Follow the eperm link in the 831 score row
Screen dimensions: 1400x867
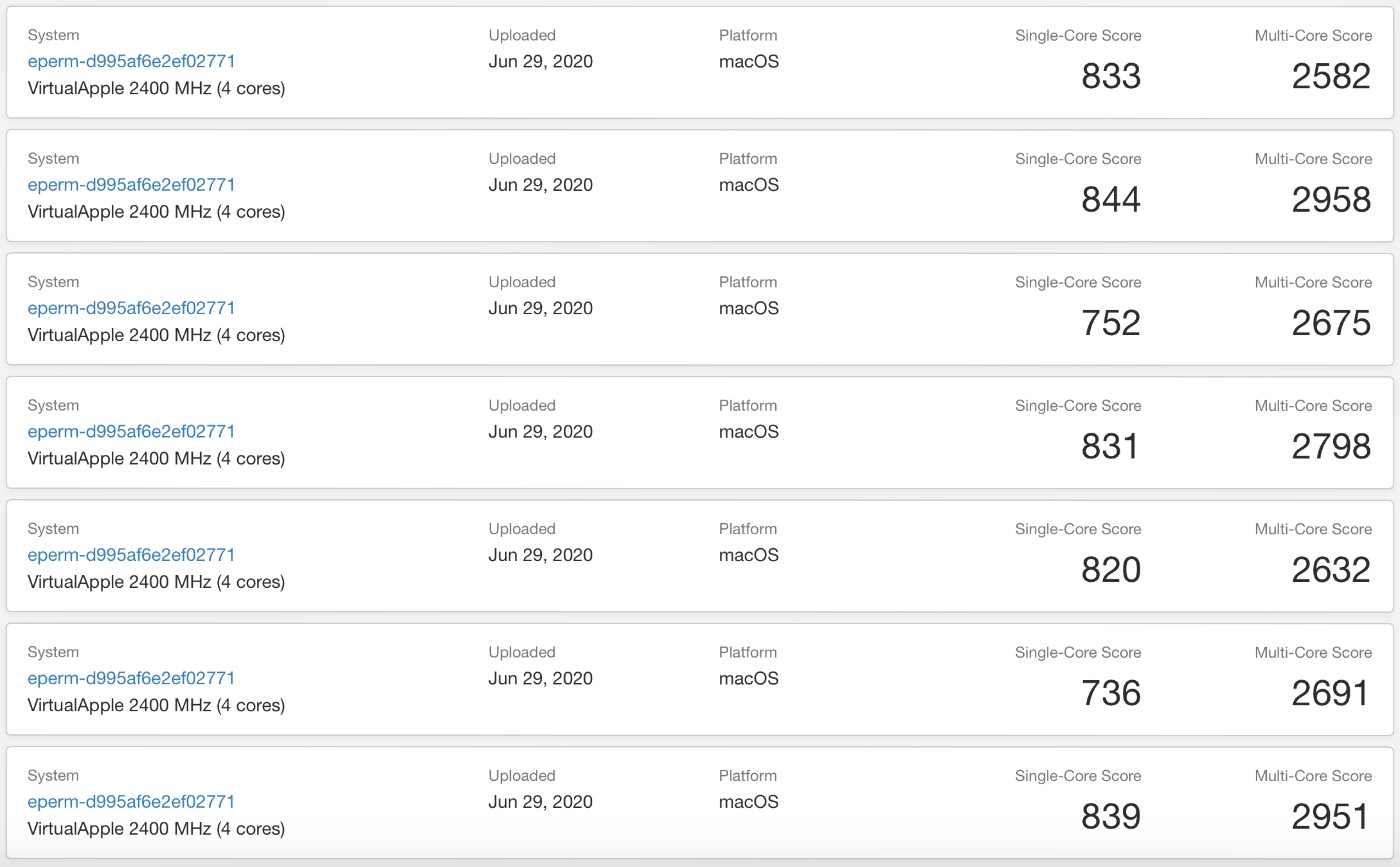(131, 431)
